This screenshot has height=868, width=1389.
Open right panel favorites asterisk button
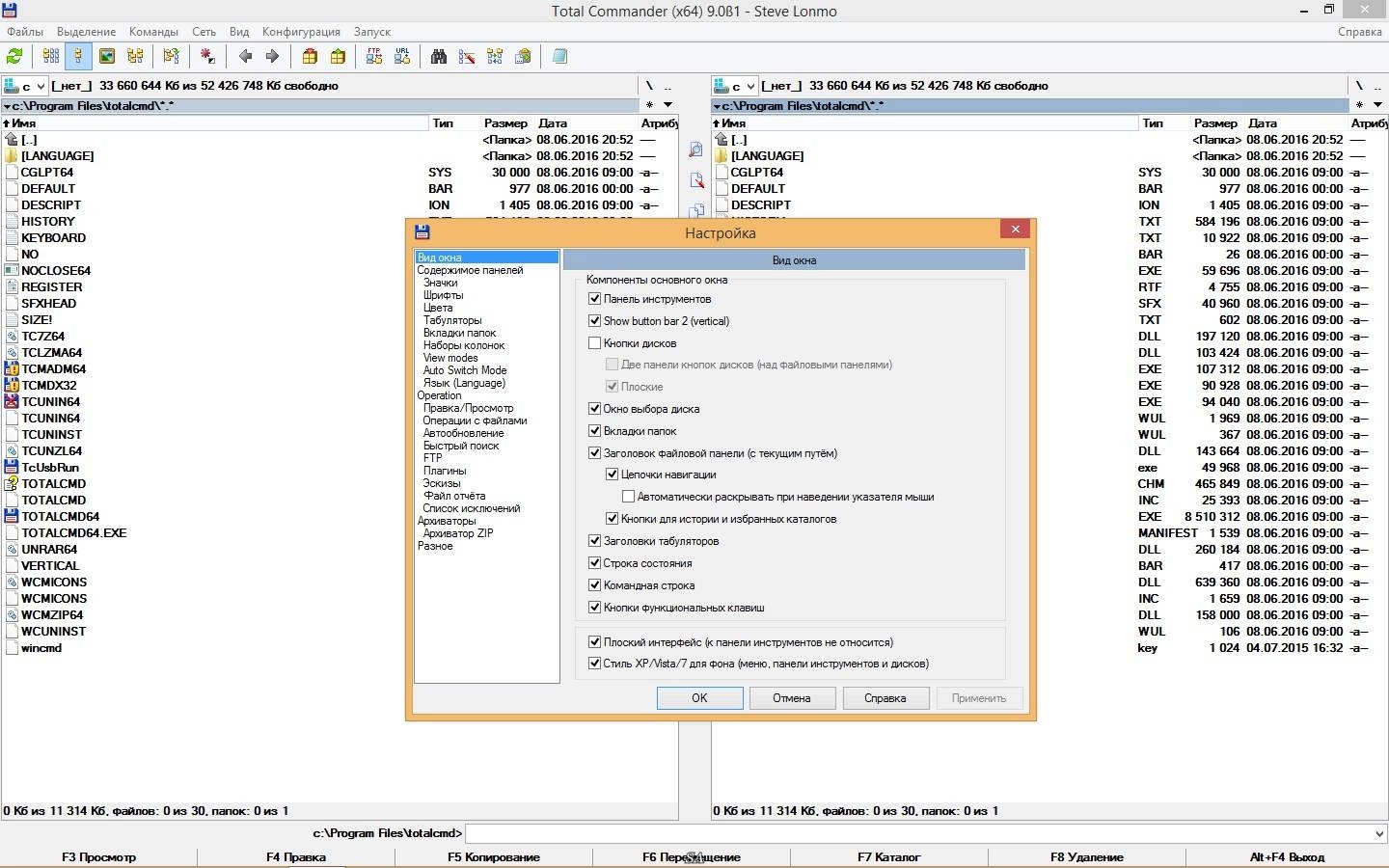click(1360, 105)
